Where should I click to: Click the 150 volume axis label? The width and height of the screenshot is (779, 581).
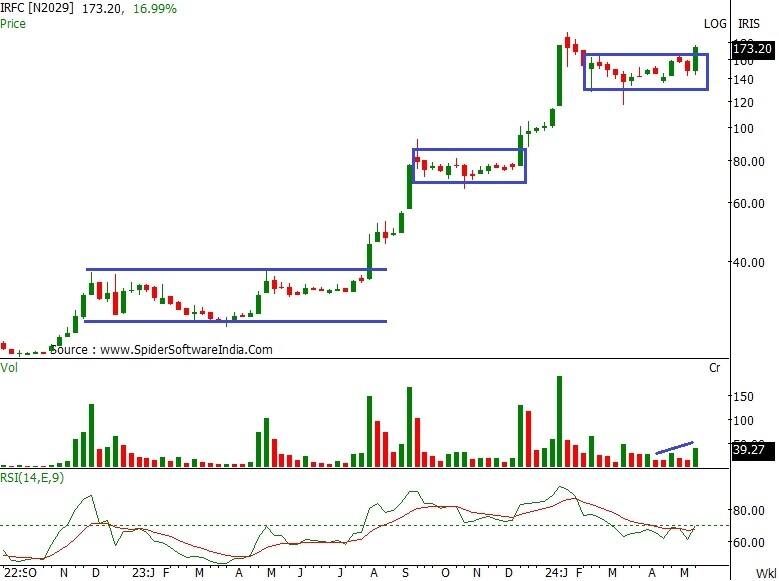(x=744, y=397)
